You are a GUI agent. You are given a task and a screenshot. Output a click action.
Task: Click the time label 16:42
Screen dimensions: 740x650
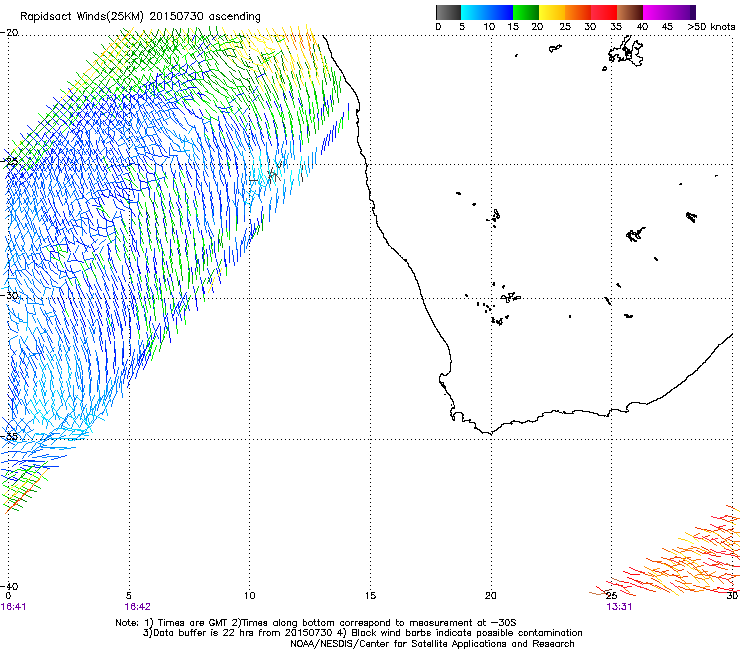[137, 607]
